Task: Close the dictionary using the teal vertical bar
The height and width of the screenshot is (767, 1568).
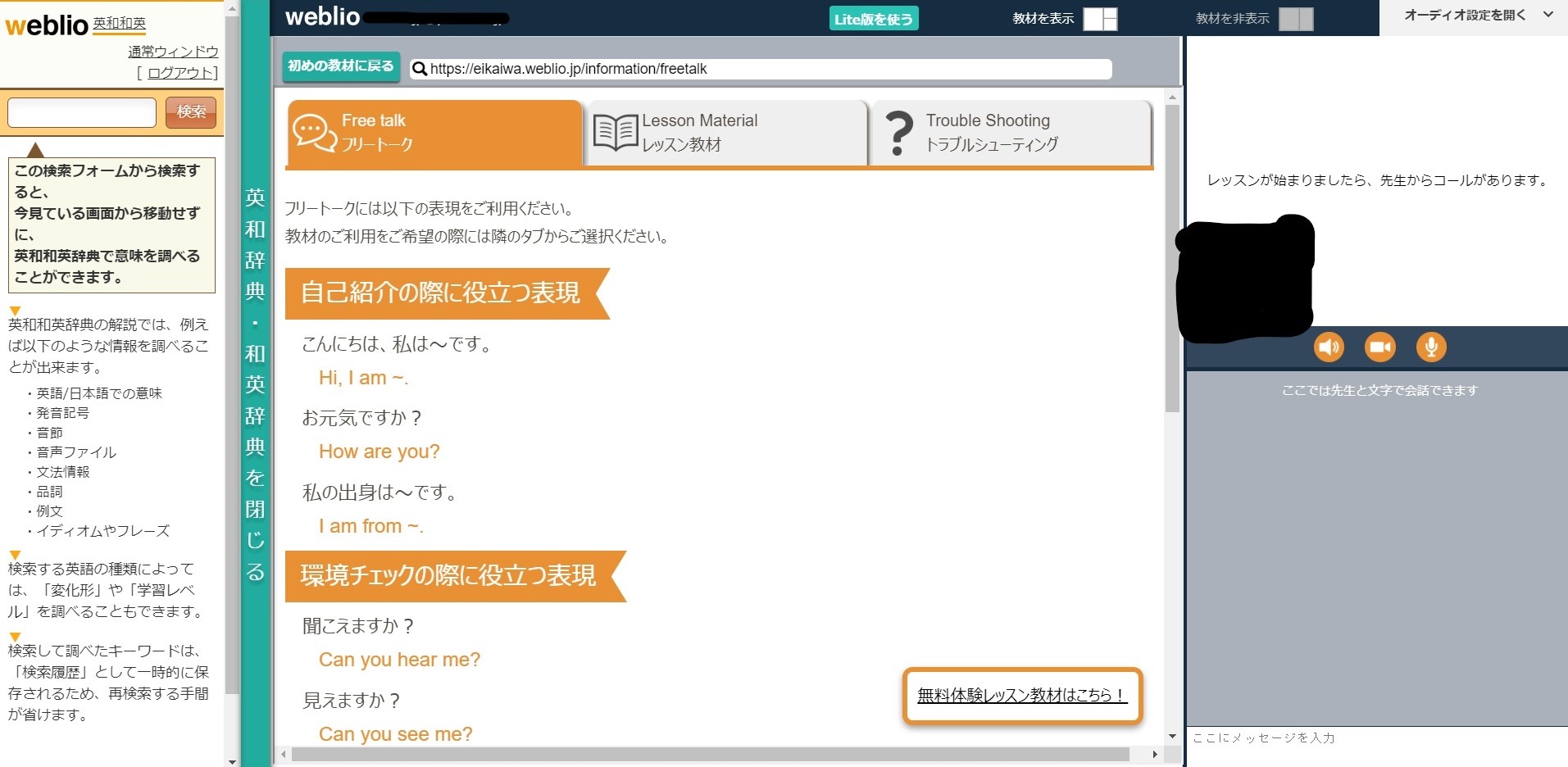Action: 255,383
